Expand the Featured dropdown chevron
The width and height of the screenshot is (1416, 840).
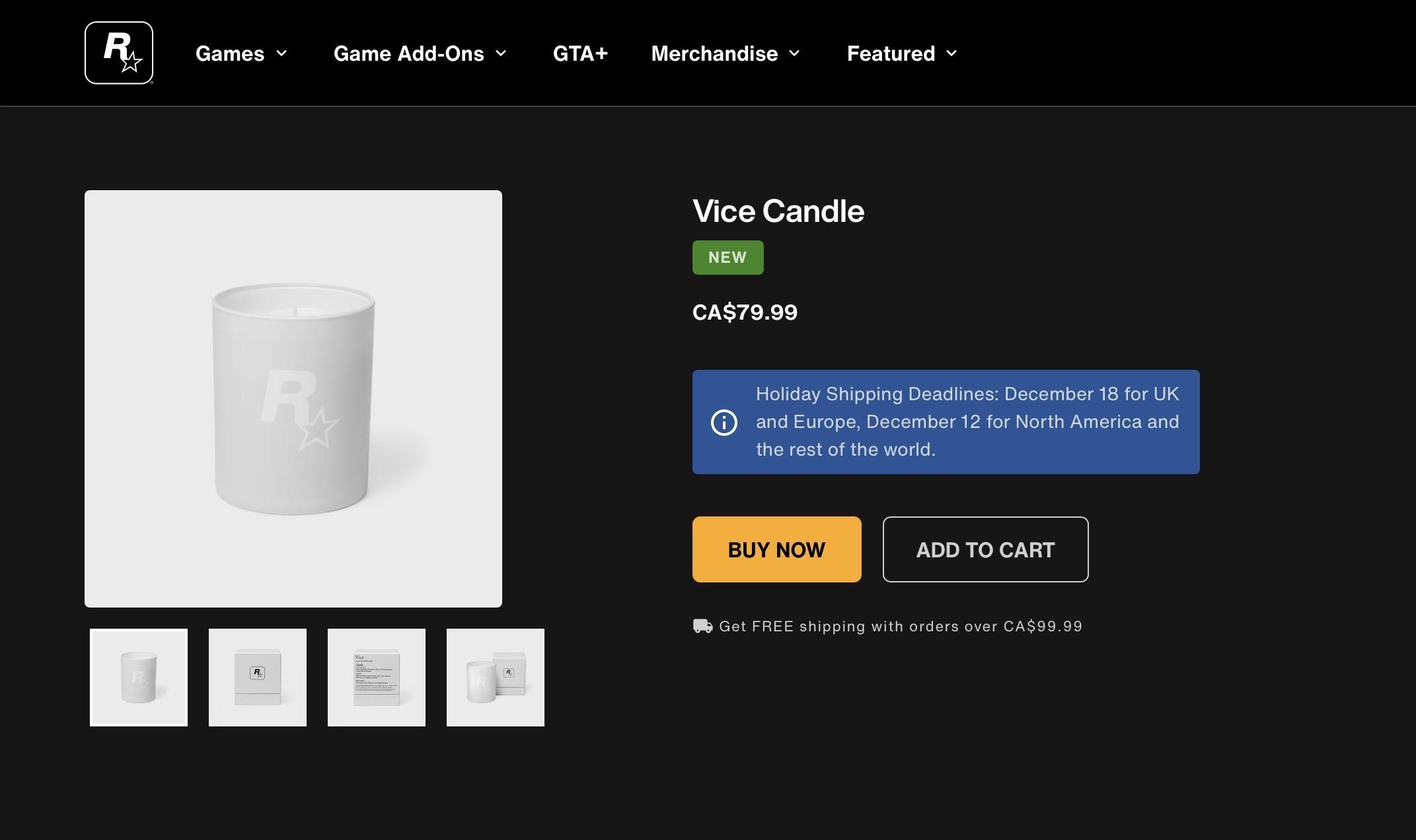951,53
